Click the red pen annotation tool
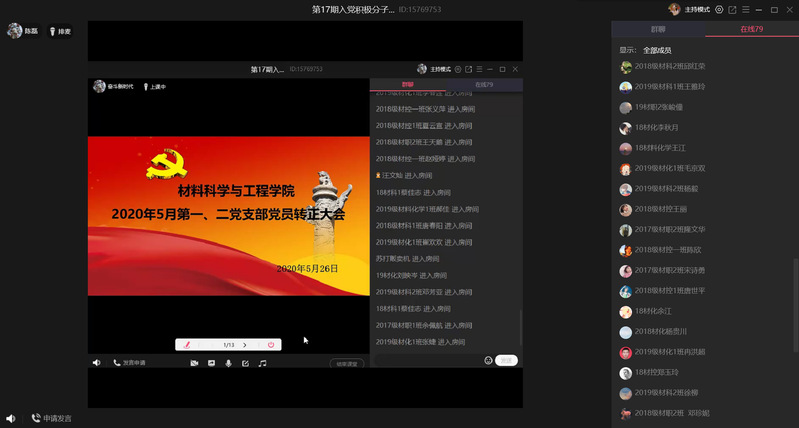The height and width of the screenshot is (428, 799). point(186,344)
